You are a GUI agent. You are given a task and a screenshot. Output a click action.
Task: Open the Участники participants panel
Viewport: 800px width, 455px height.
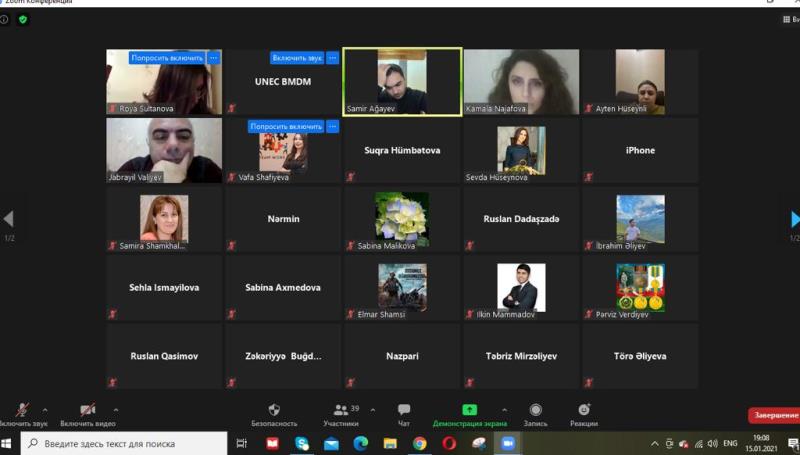tap(341, 415)
